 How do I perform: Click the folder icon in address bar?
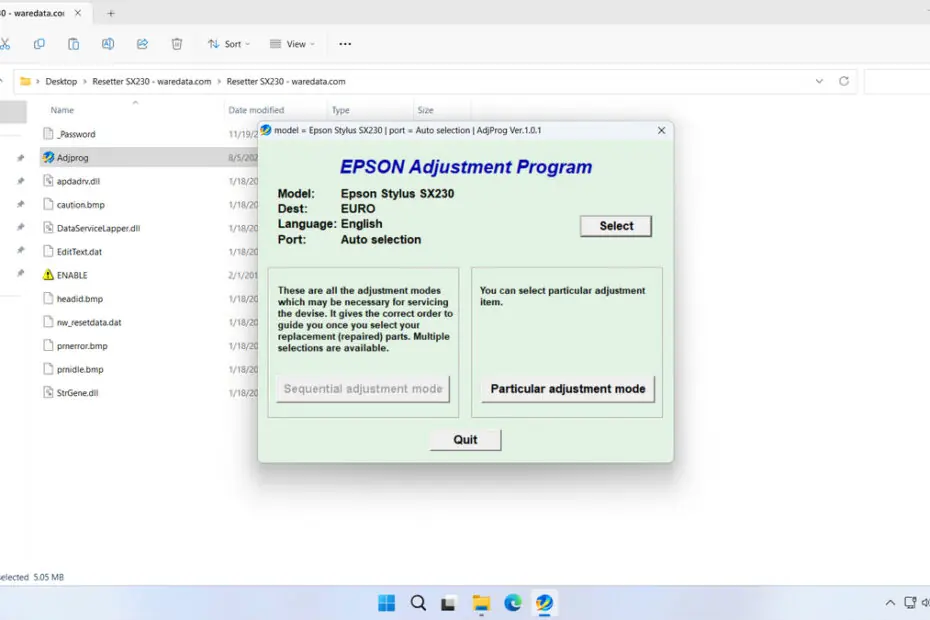tap(25, 81)
